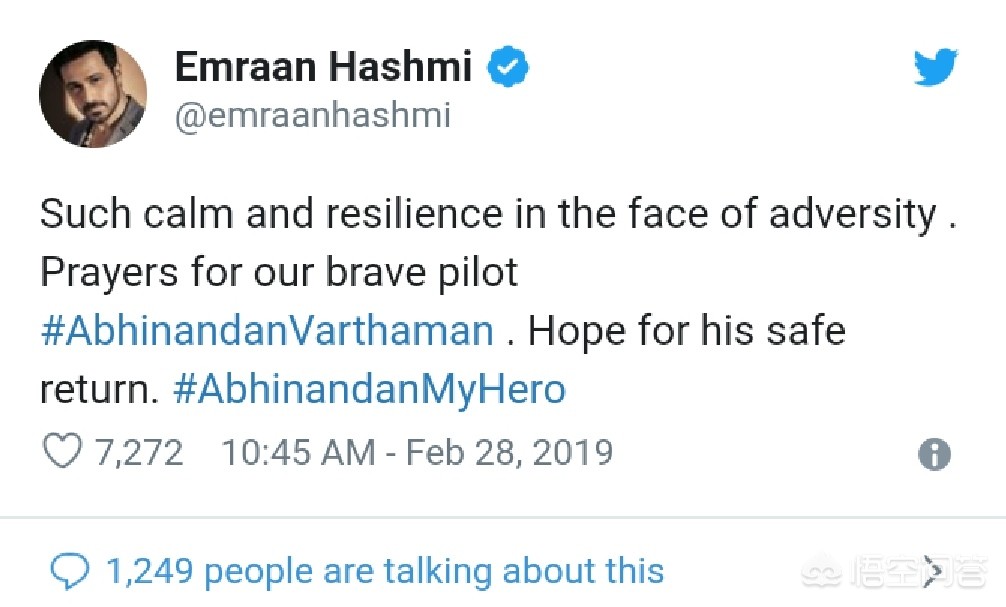Open '1,249 people are talking about this'
This screenshot has width=1006, height=607.
(x=385, y=571)
